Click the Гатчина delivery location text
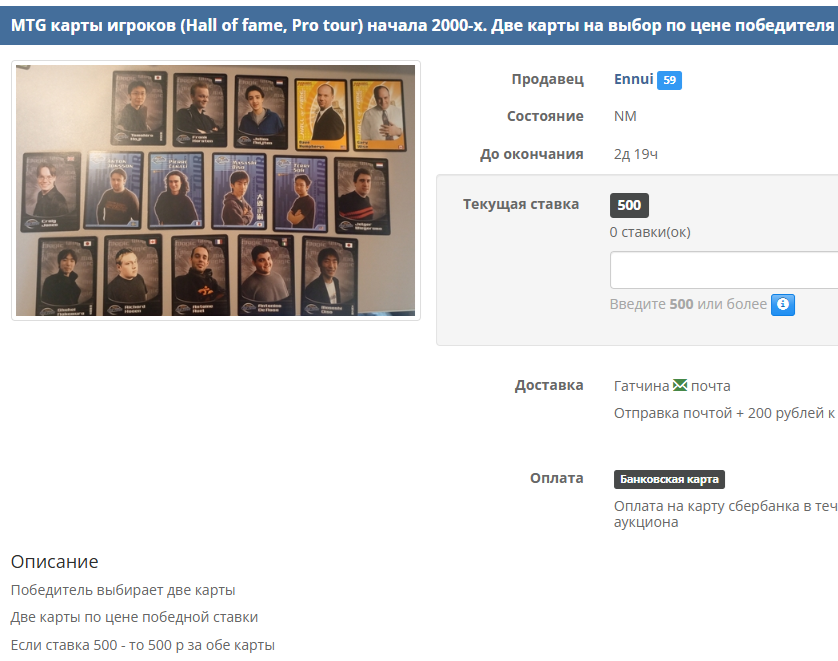The height and width of the screenshot is (661, 838). [x=641, y=386]
